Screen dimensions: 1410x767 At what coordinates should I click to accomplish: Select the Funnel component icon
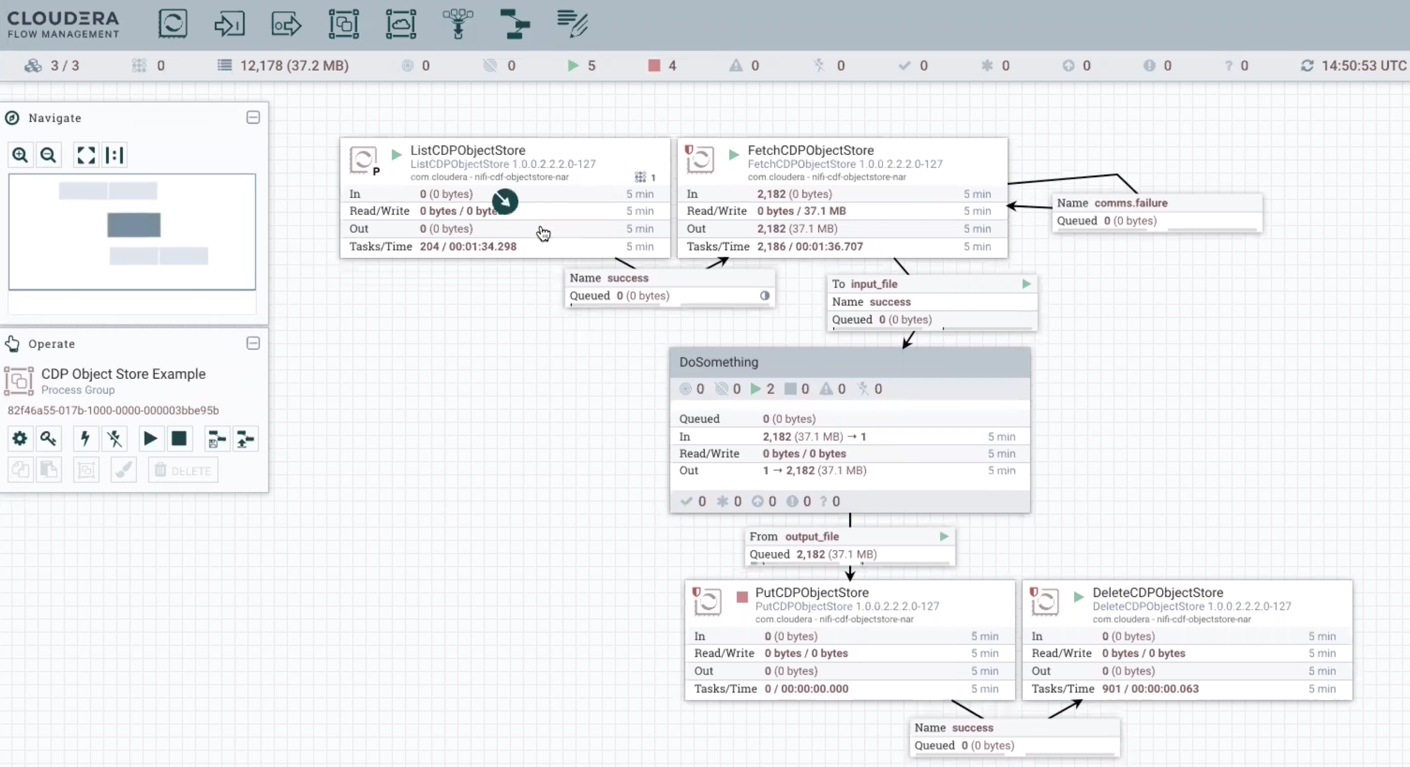pyautogui.click(x=458, y=24)
